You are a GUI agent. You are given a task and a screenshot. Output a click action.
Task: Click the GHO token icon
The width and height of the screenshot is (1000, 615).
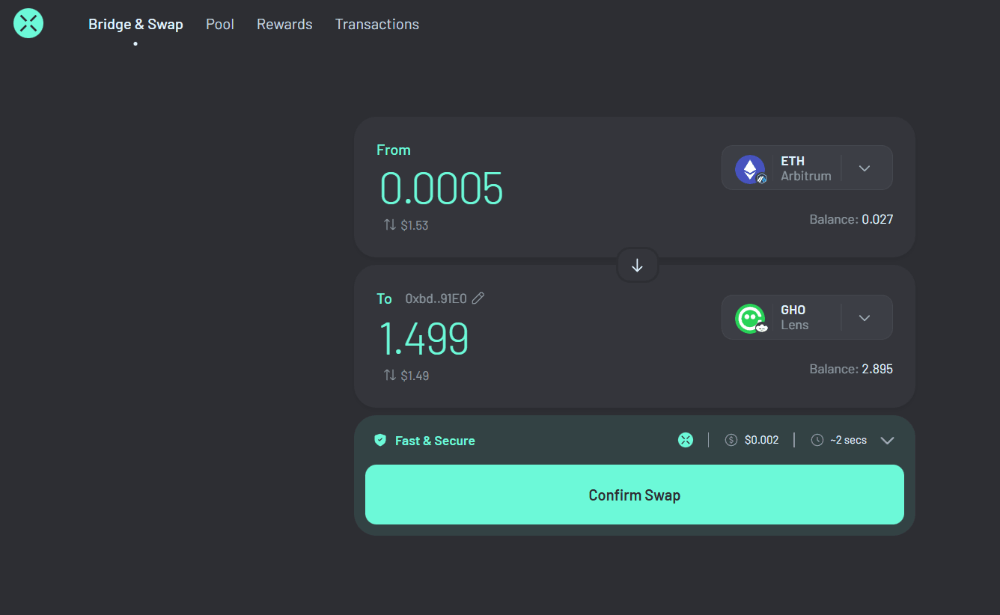750,318
